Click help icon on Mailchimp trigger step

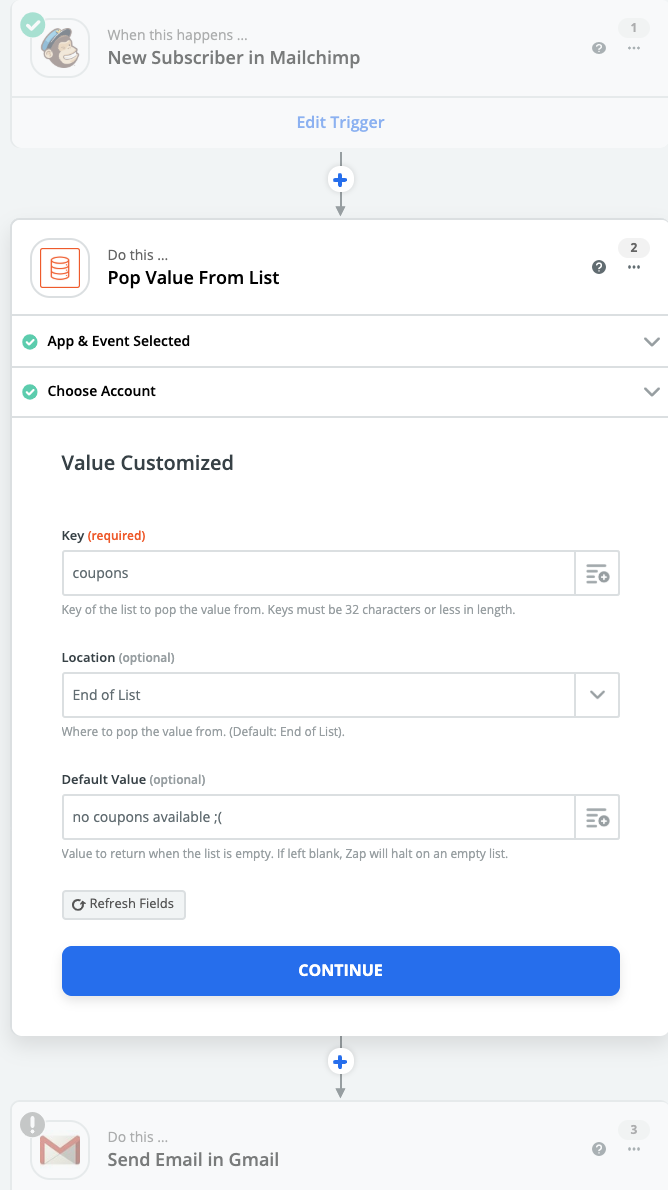tap(599, 48)
